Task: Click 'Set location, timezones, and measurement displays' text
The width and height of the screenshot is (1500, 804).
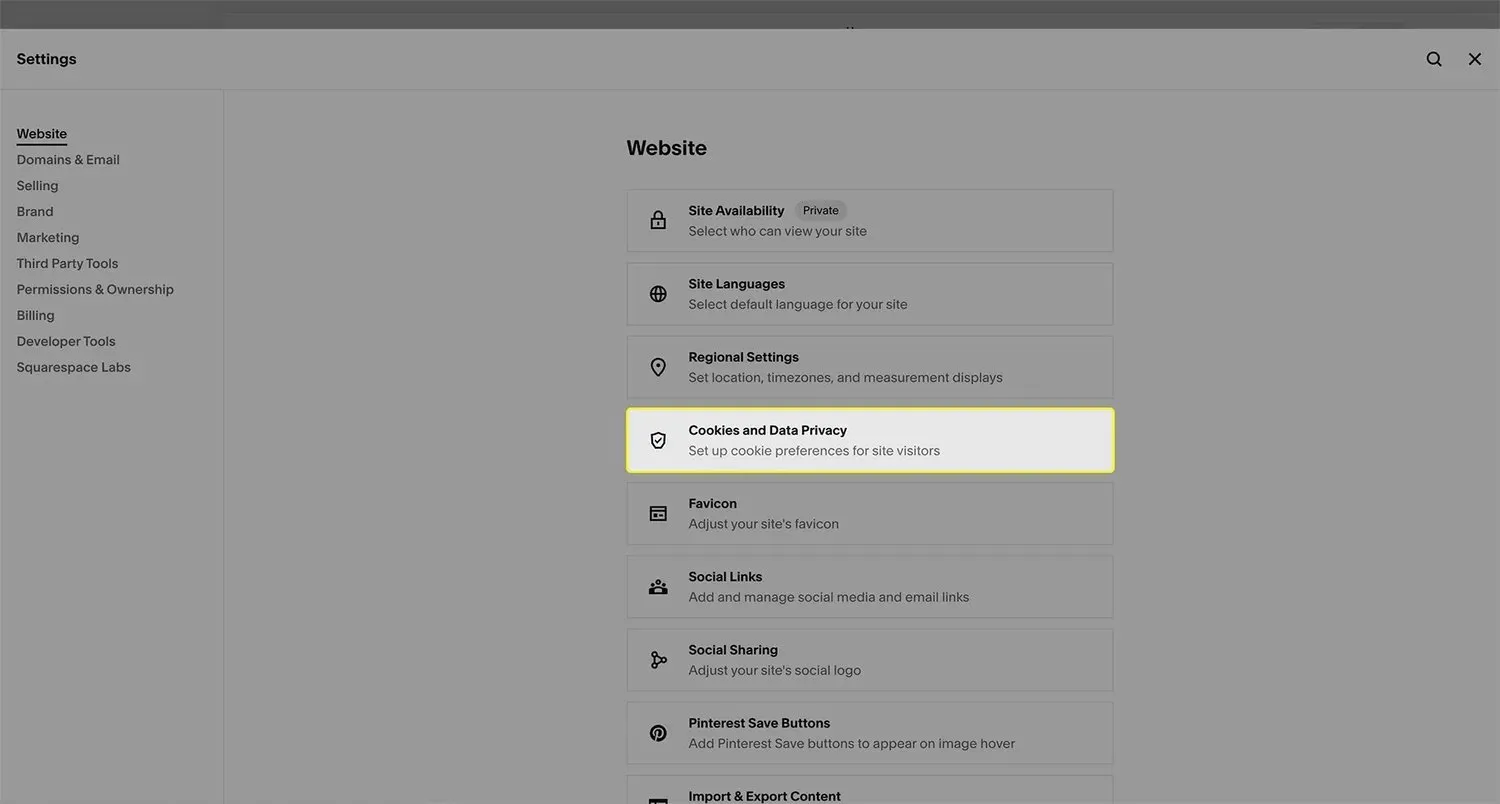Action: pos(846,378)
